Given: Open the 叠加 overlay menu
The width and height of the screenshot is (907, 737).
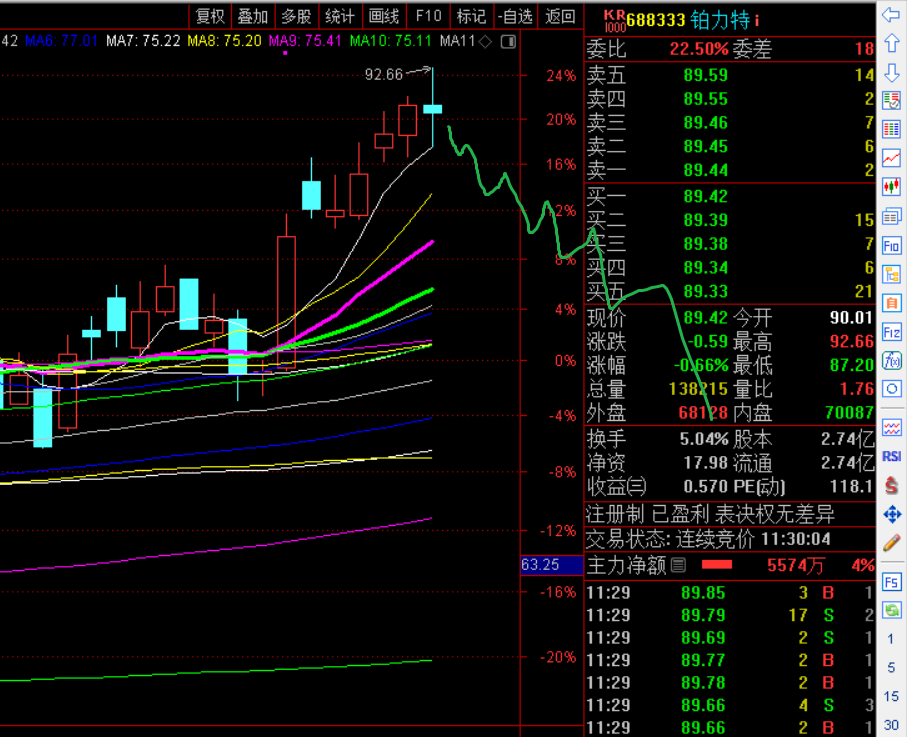Looking at the screenshot, I should click(x=253, y=16).
